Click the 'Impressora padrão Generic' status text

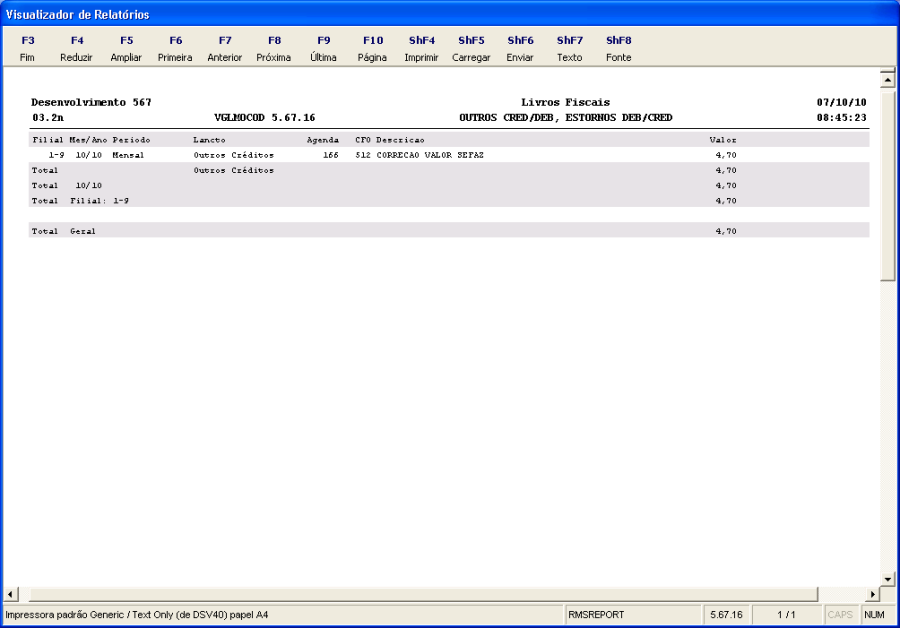[x=137, y=615]
